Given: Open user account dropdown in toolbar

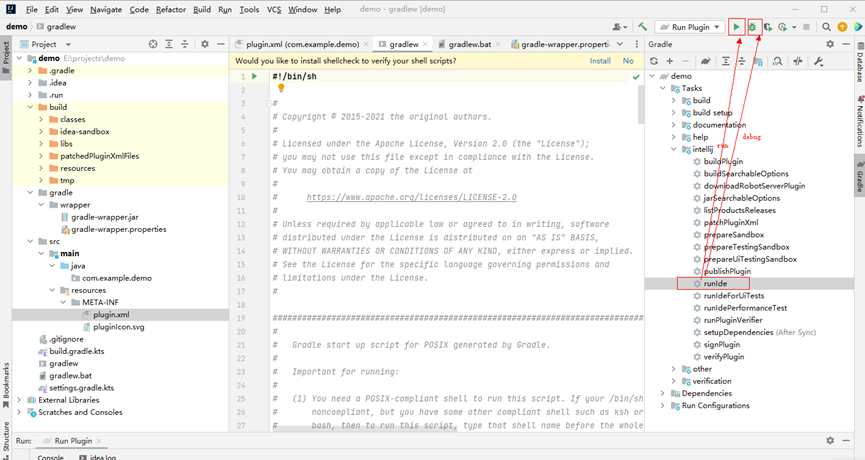Looking at the screenshot, I should (x=620, y=26).
